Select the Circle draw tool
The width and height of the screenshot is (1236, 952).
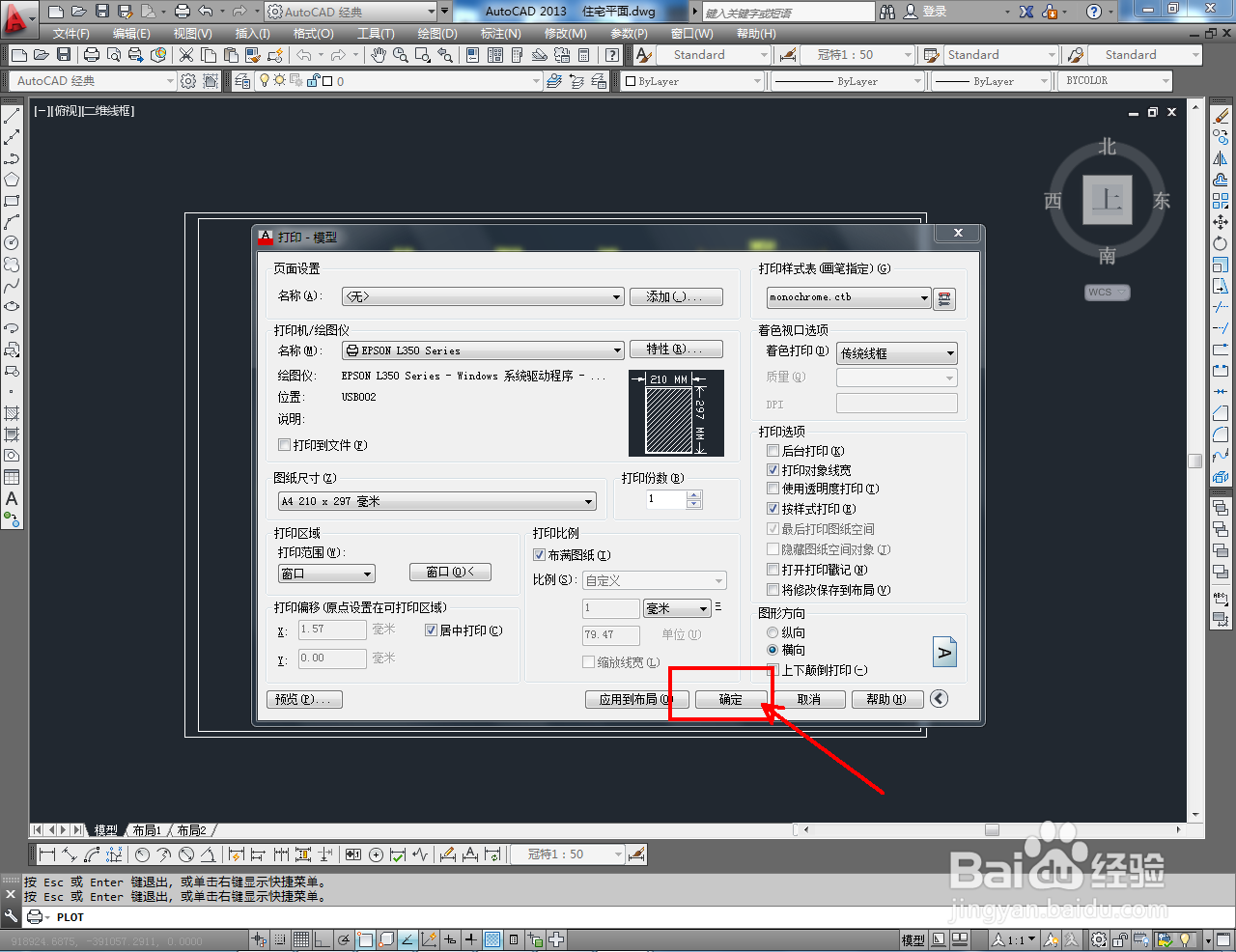point(12,243)
